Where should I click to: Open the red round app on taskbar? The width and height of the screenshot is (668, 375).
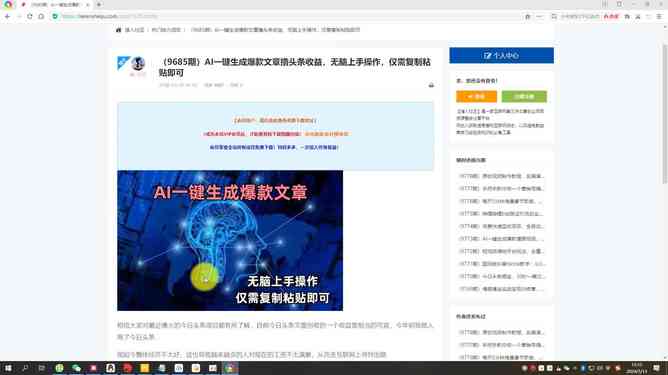(x=127, y=368)
